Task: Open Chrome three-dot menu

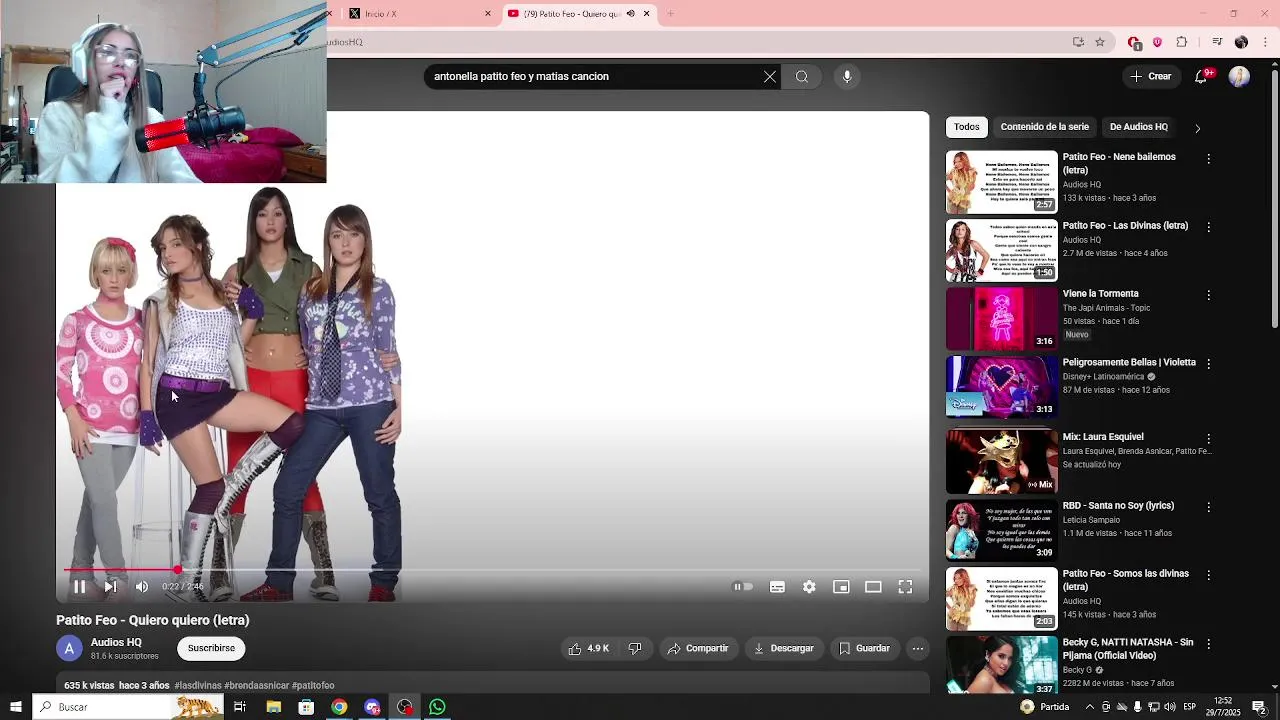Action: click(1266, 42)
